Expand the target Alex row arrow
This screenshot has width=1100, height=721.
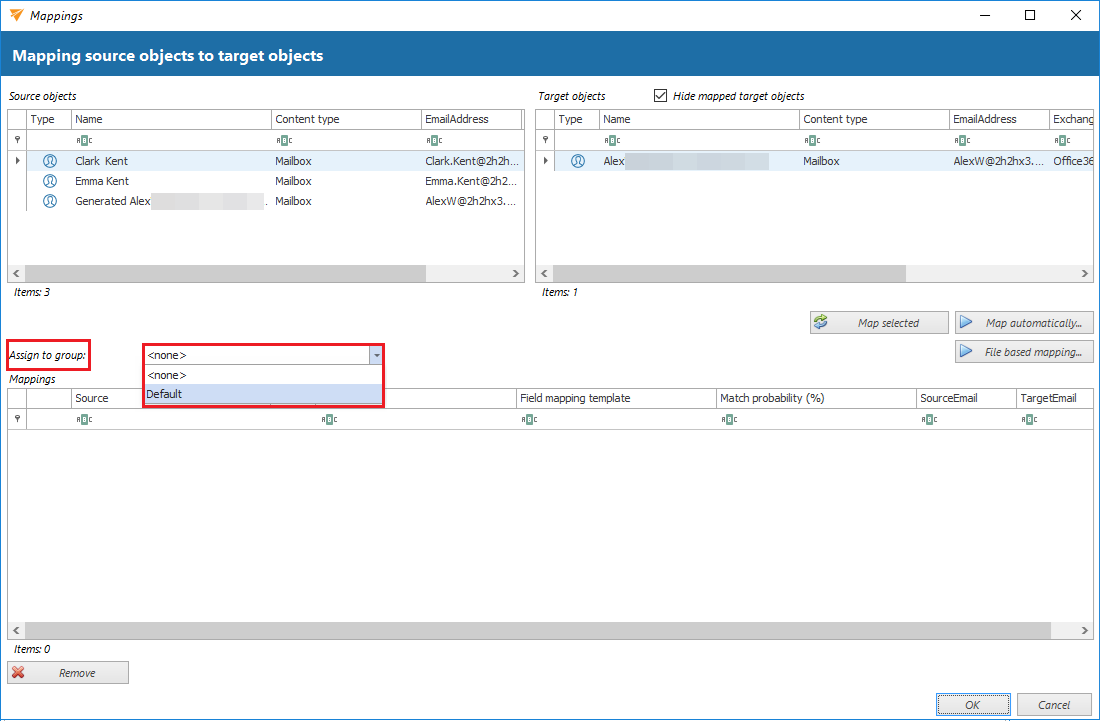[545, 161]
